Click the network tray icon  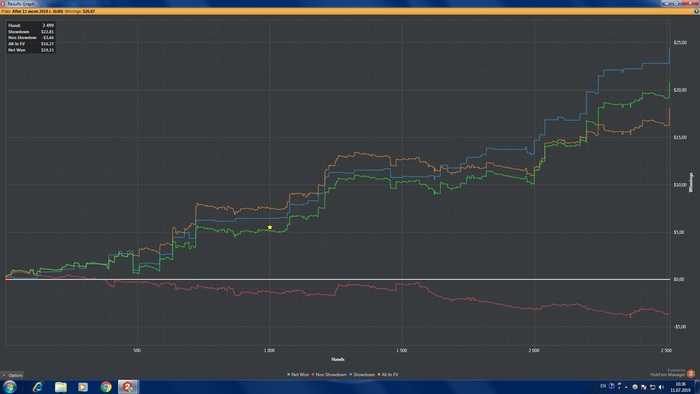pos(652,387)
